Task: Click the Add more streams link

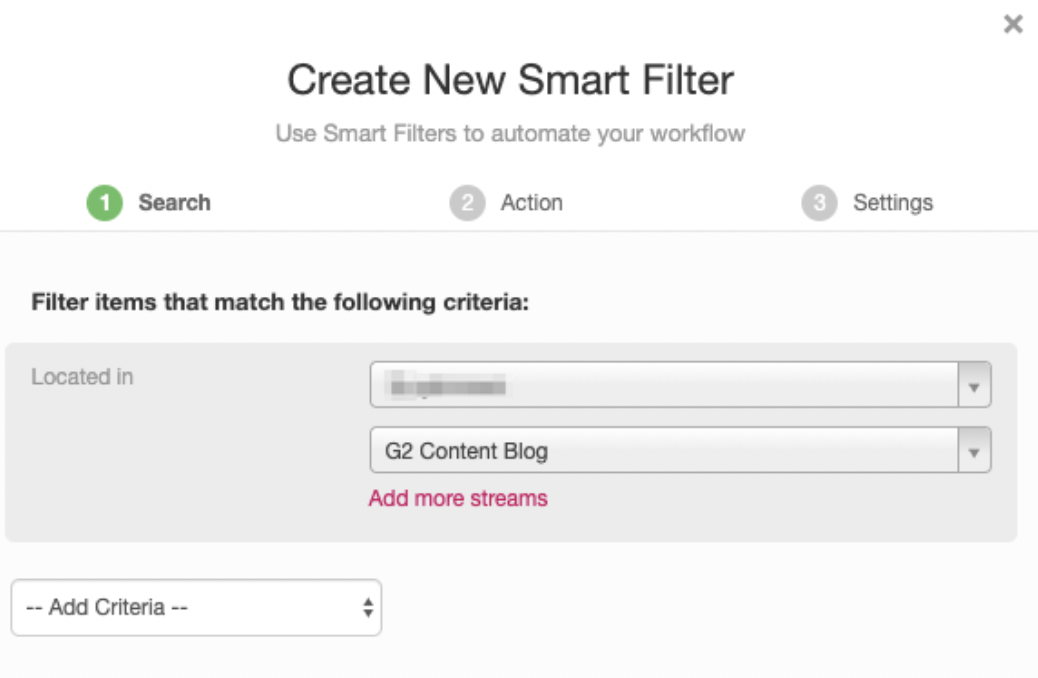Action: [458, 498]
